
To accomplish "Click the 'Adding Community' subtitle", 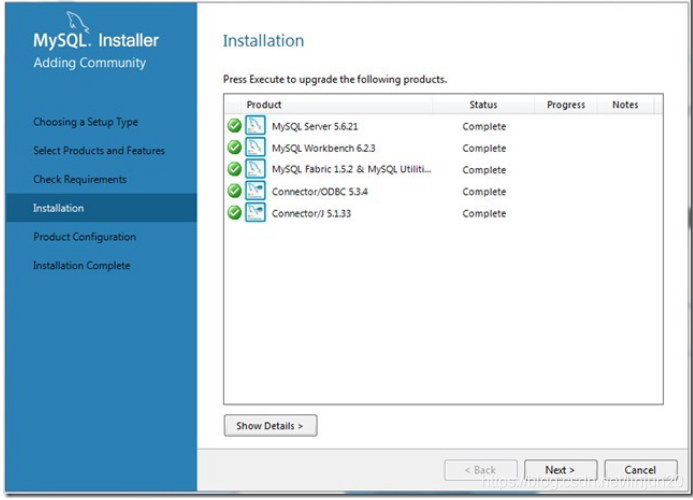I will tap(89, 63).
